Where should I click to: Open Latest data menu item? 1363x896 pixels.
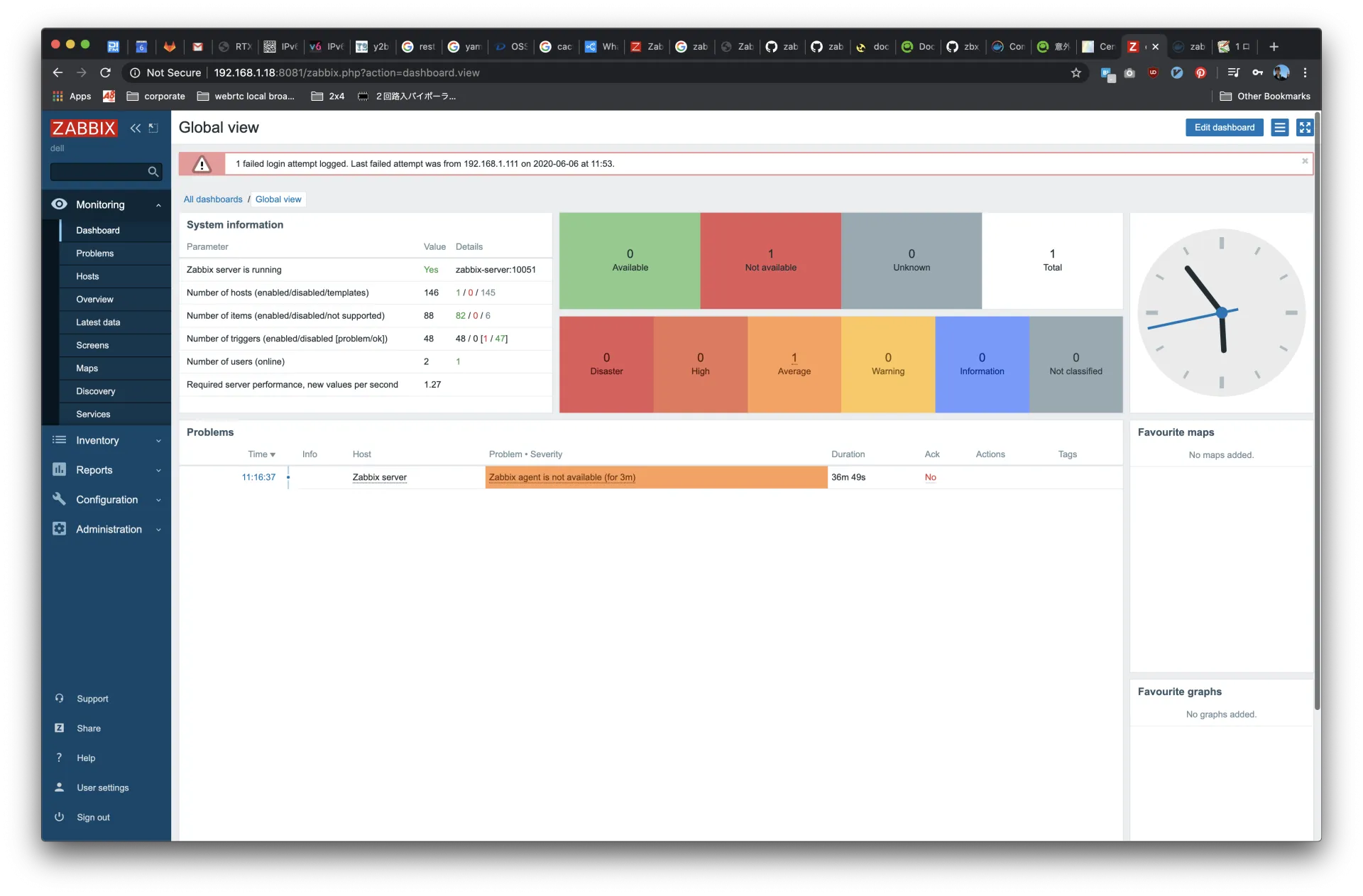click(98, 322)
